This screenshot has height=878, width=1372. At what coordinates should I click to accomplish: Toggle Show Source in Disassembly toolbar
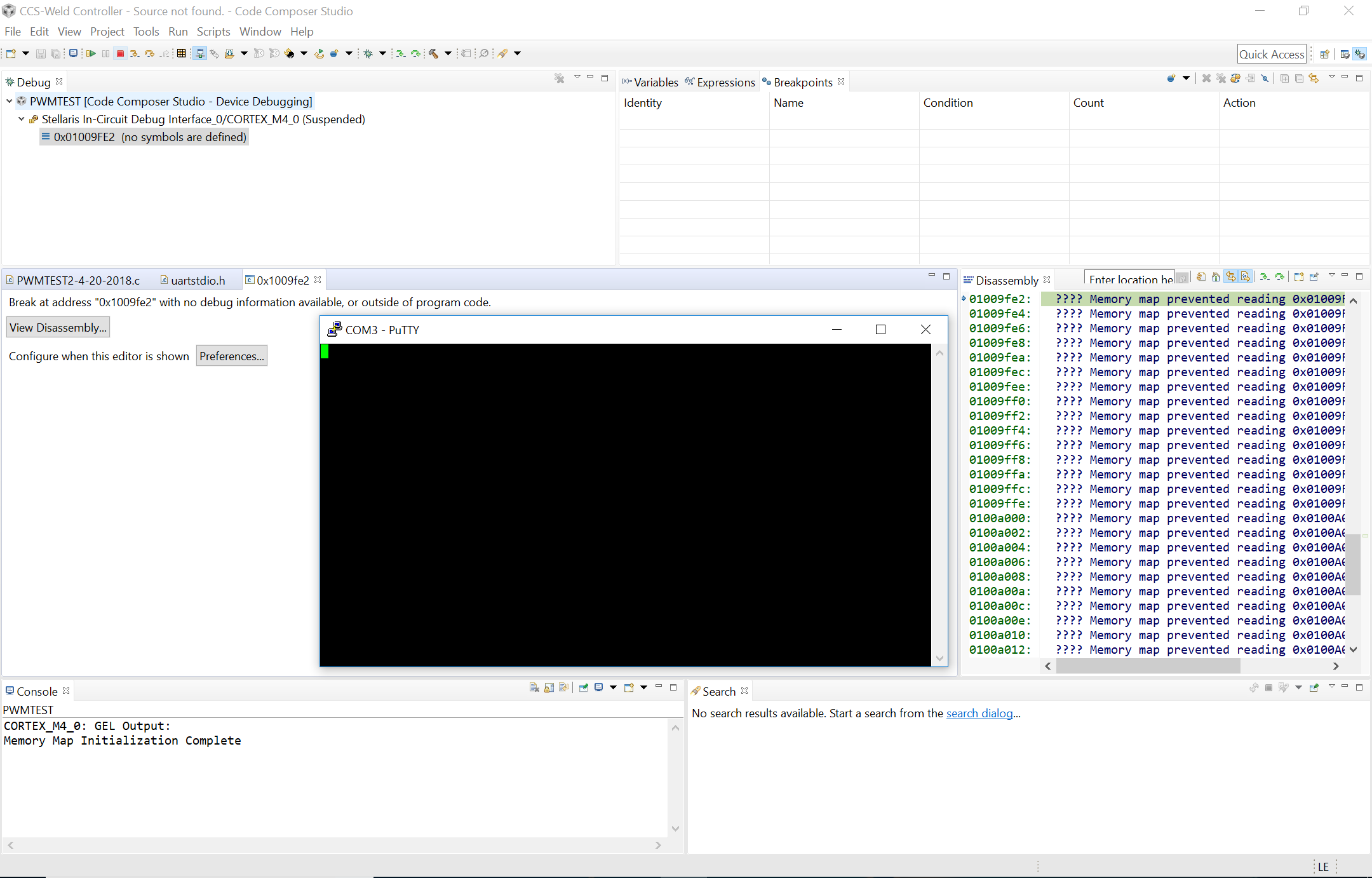tap(1246, 277)
